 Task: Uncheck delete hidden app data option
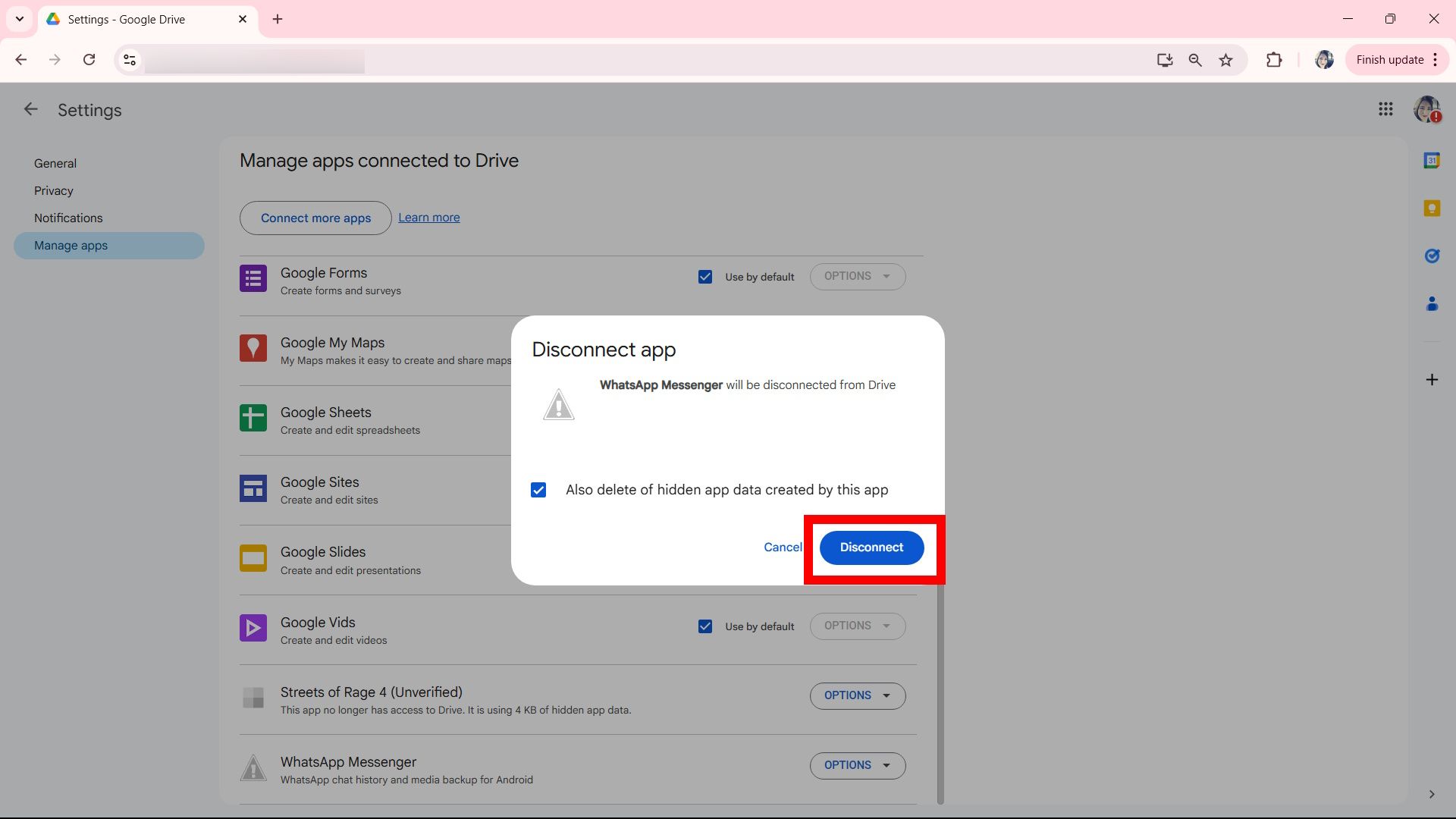[538, 490]
